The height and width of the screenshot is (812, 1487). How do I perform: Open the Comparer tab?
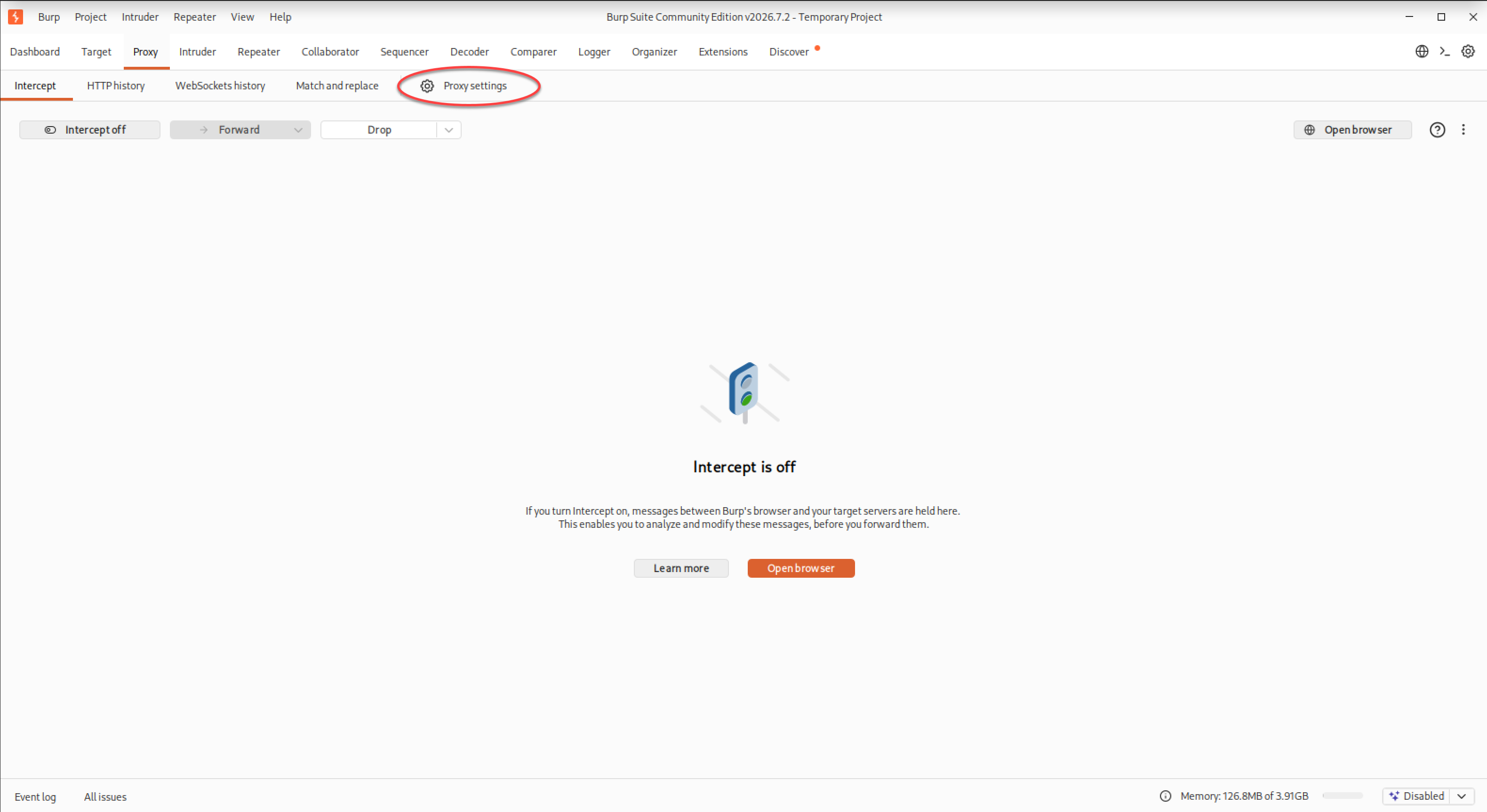(533, 51)
